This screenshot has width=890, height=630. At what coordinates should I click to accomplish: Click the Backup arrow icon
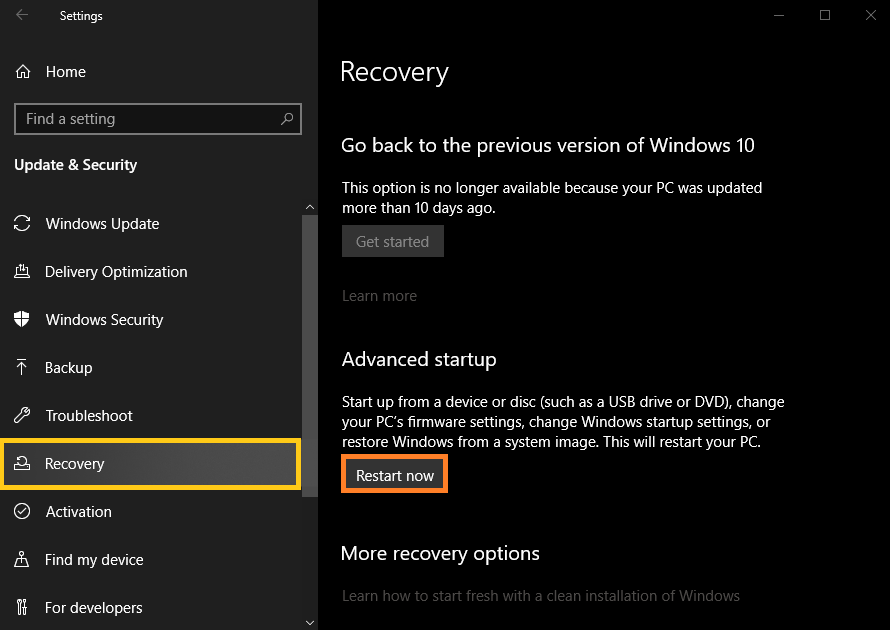tap(22, 368)
